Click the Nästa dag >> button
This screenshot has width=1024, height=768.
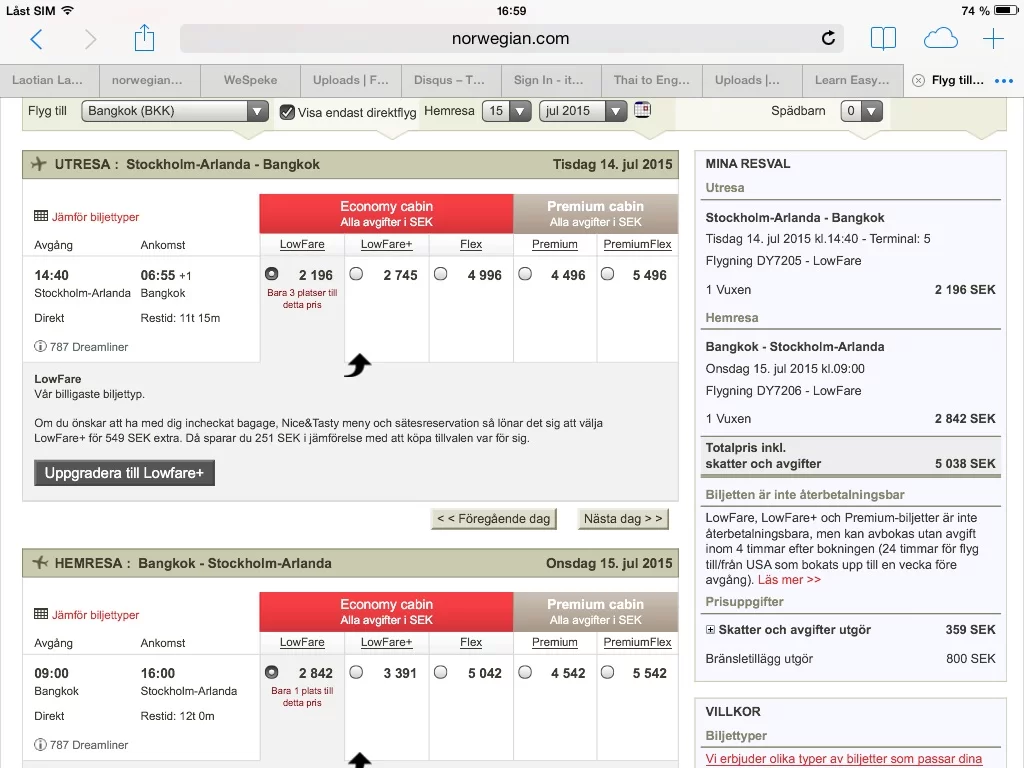pyautogui.click(x=623, y=519)
